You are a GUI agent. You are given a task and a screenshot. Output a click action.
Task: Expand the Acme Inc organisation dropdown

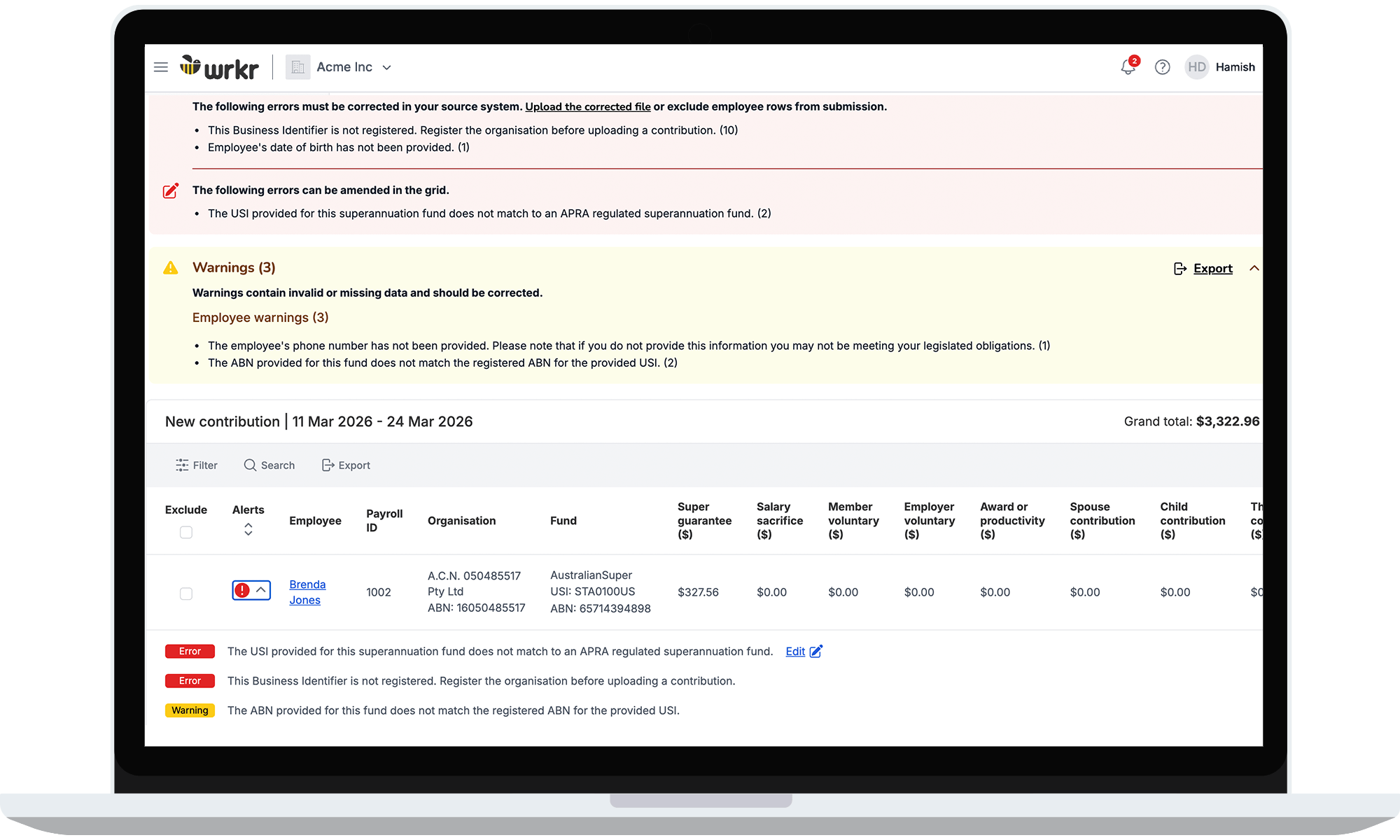[386, 68]
